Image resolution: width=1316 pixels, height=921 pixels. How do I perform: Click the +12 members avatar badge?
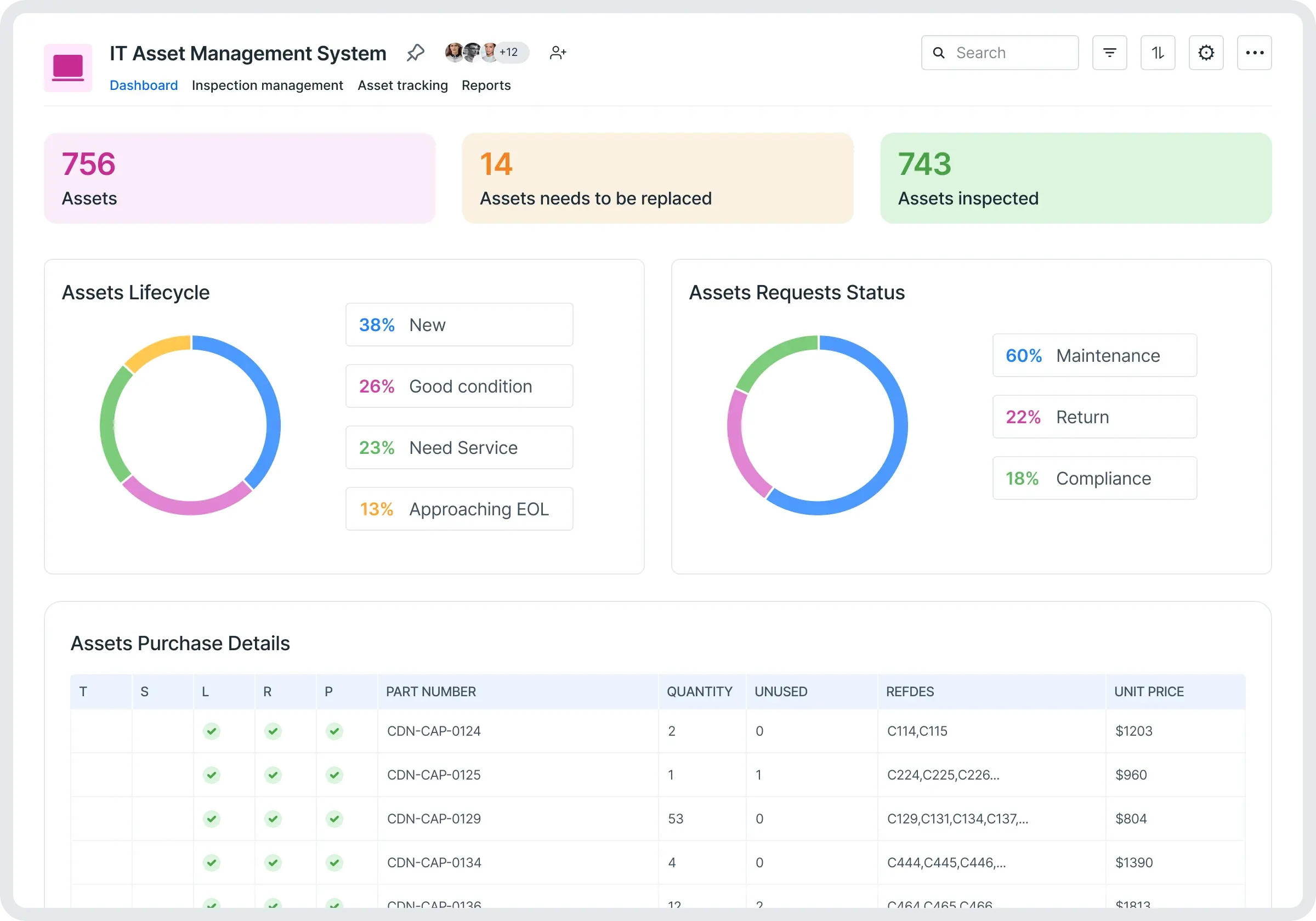(509, 52)
